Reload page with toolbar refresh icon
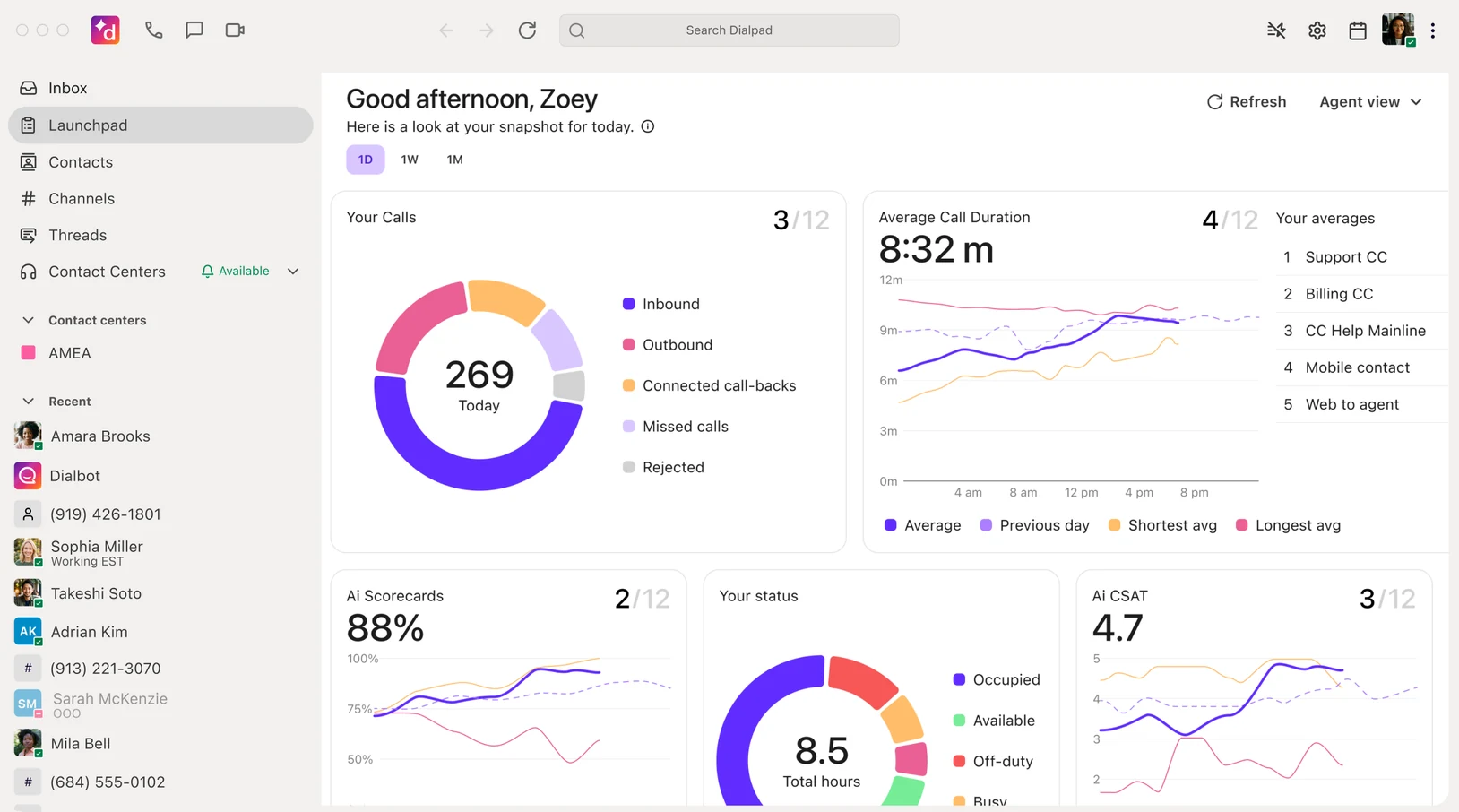 click(x=527, y=30)
